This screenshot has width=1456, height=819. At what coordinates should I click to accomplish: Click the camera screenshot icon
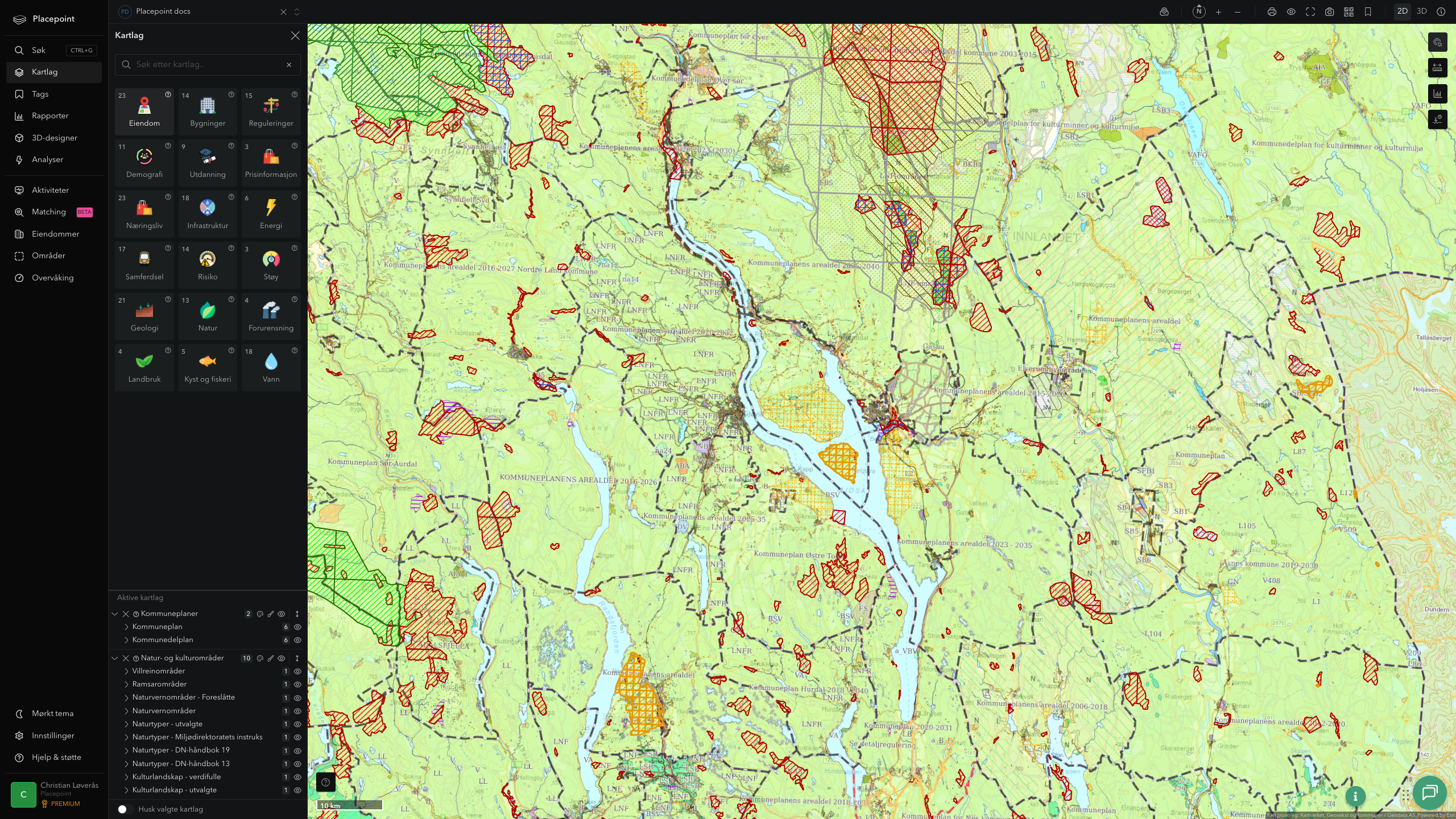coord(1330,12)
